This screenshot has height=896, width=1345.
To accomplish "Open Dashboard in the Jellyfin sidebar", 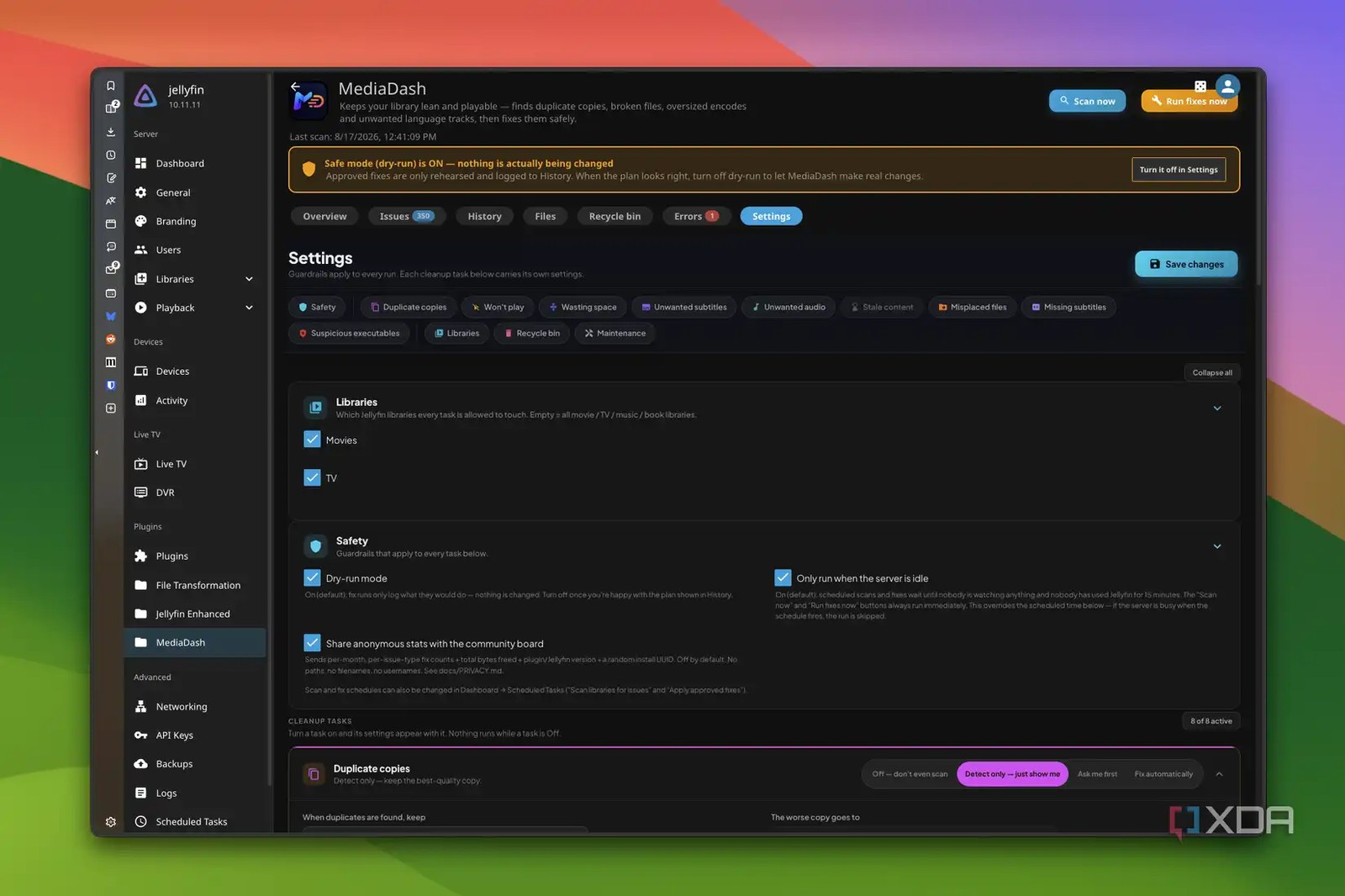I will (195, 163).
